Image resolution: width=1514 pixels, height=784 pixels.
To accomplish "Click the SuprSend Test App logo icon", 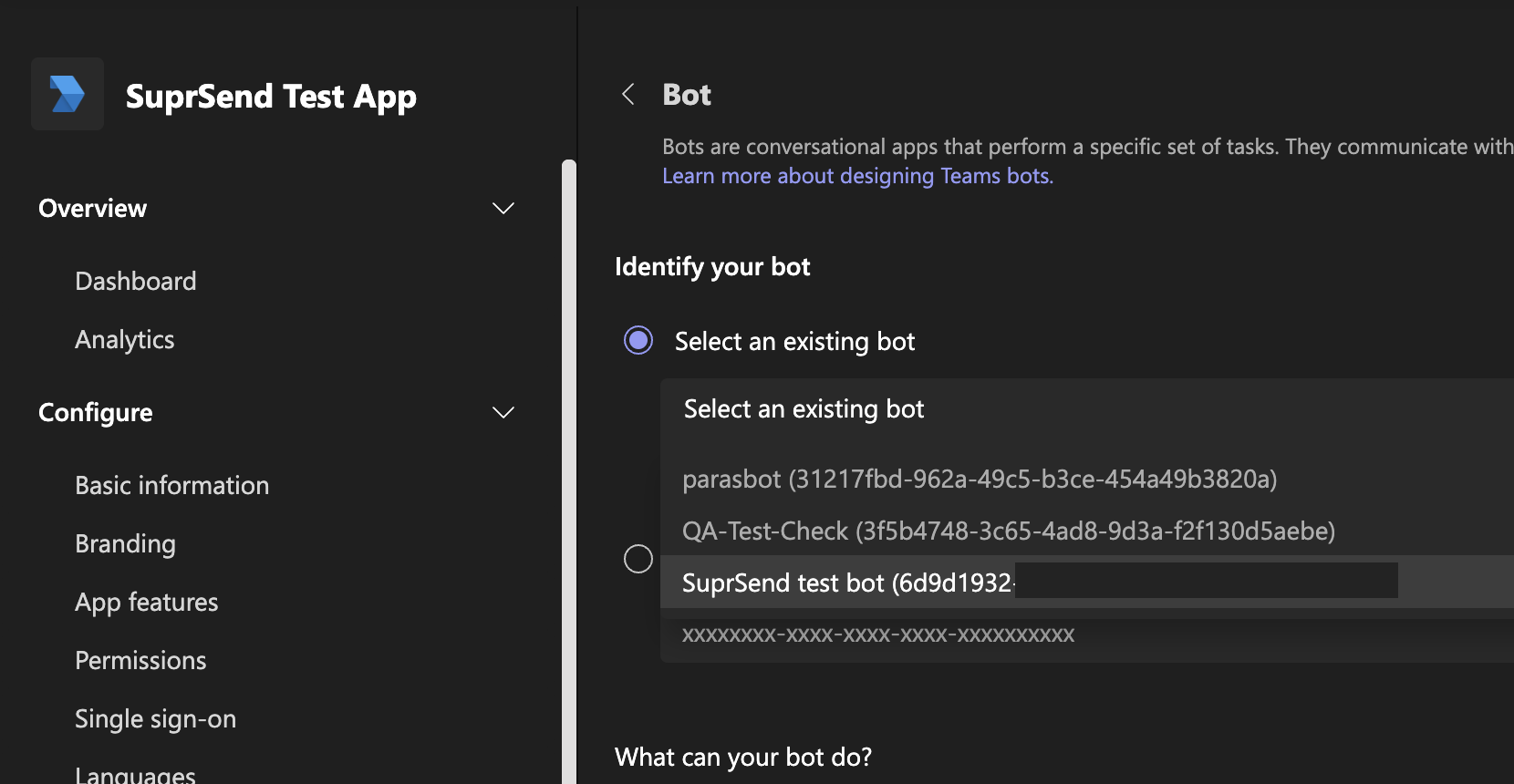I will 67,94.
